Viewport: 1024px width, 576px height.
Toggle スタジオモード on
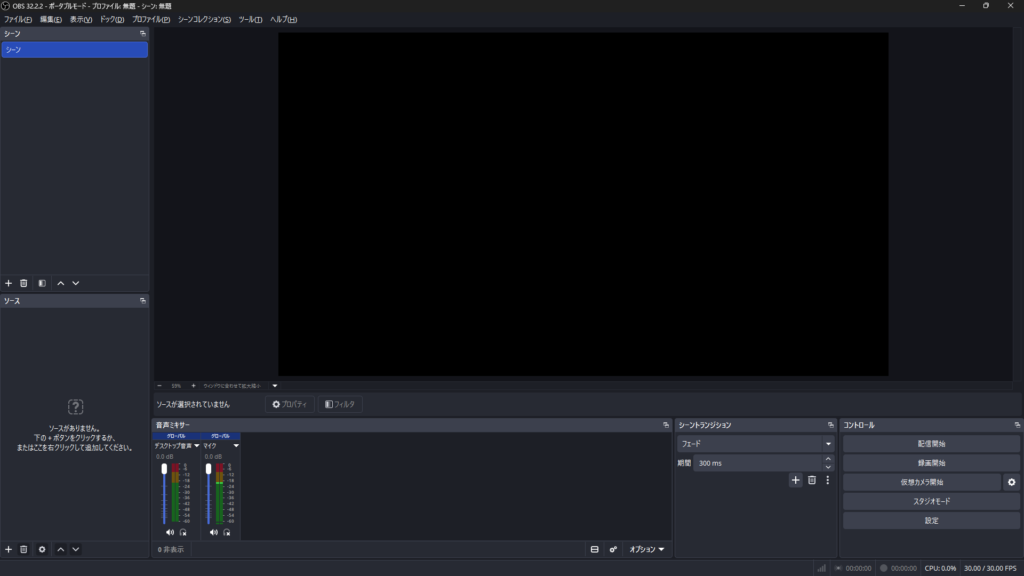tap(931, 502)
